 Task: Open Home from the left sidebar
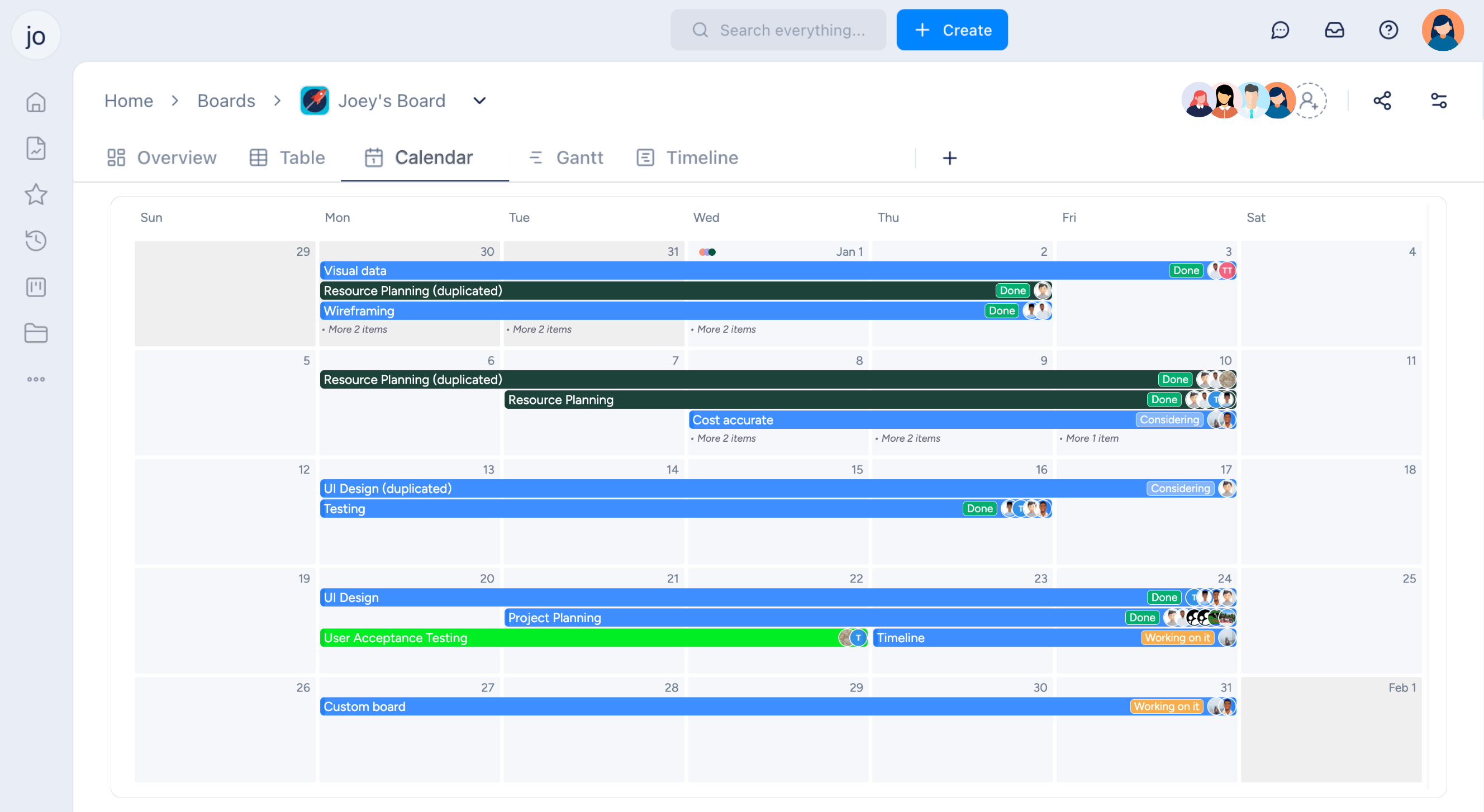[36, 102]
